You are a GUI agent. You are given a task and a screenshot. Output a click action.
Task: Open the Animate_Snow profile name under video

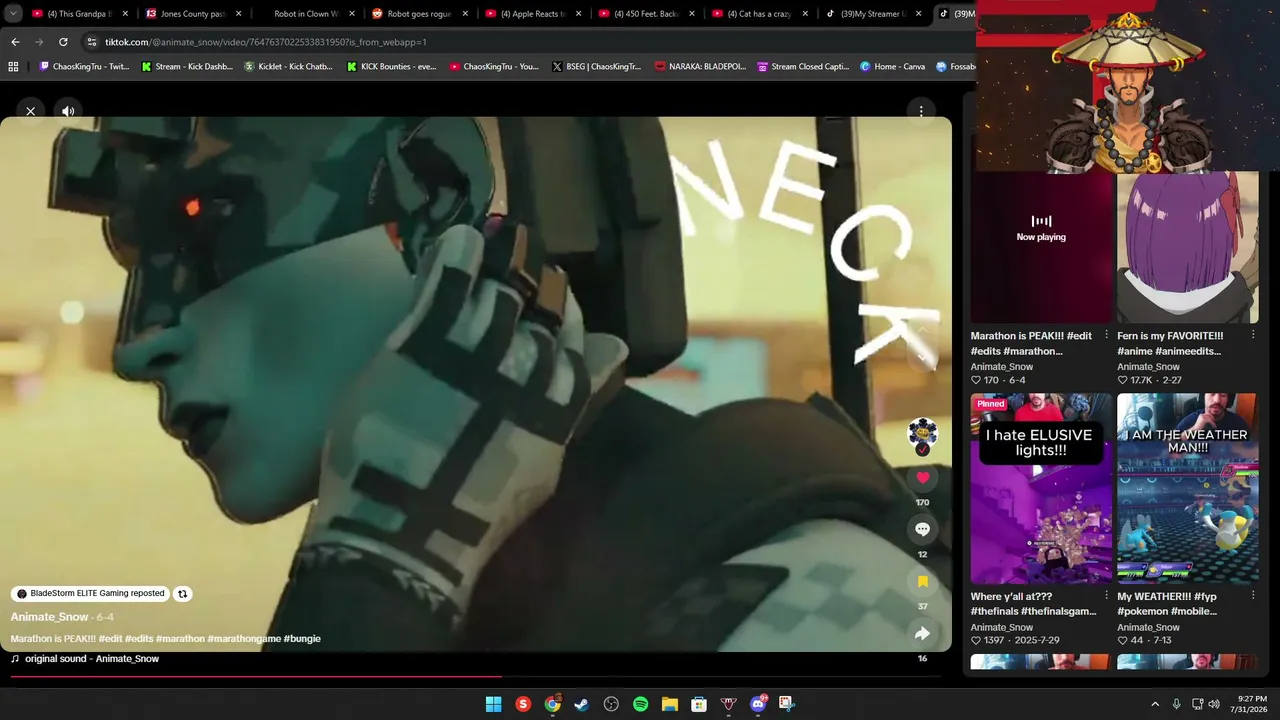coord(50,617)
